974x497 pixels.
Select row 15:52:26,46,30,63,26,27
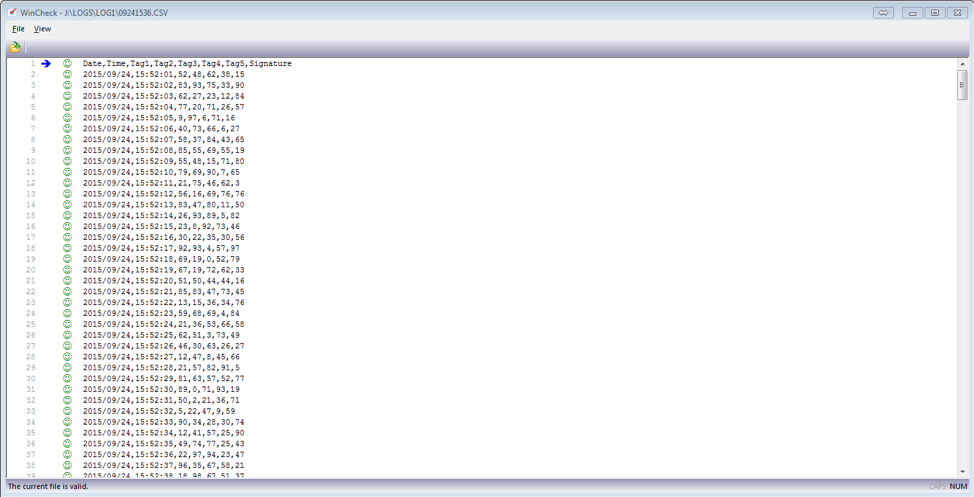point(163,346)
